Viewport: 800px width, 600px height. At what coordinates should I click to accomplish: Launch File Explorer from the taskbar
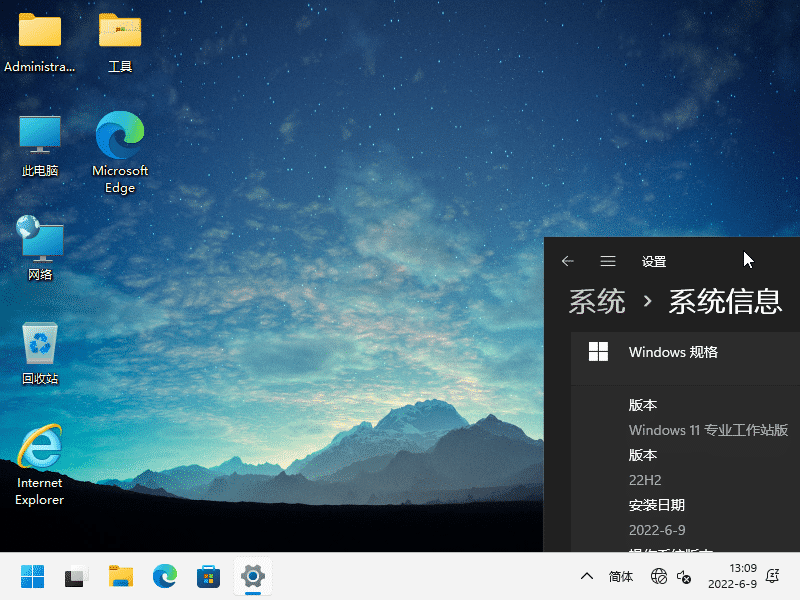(121, 576)
